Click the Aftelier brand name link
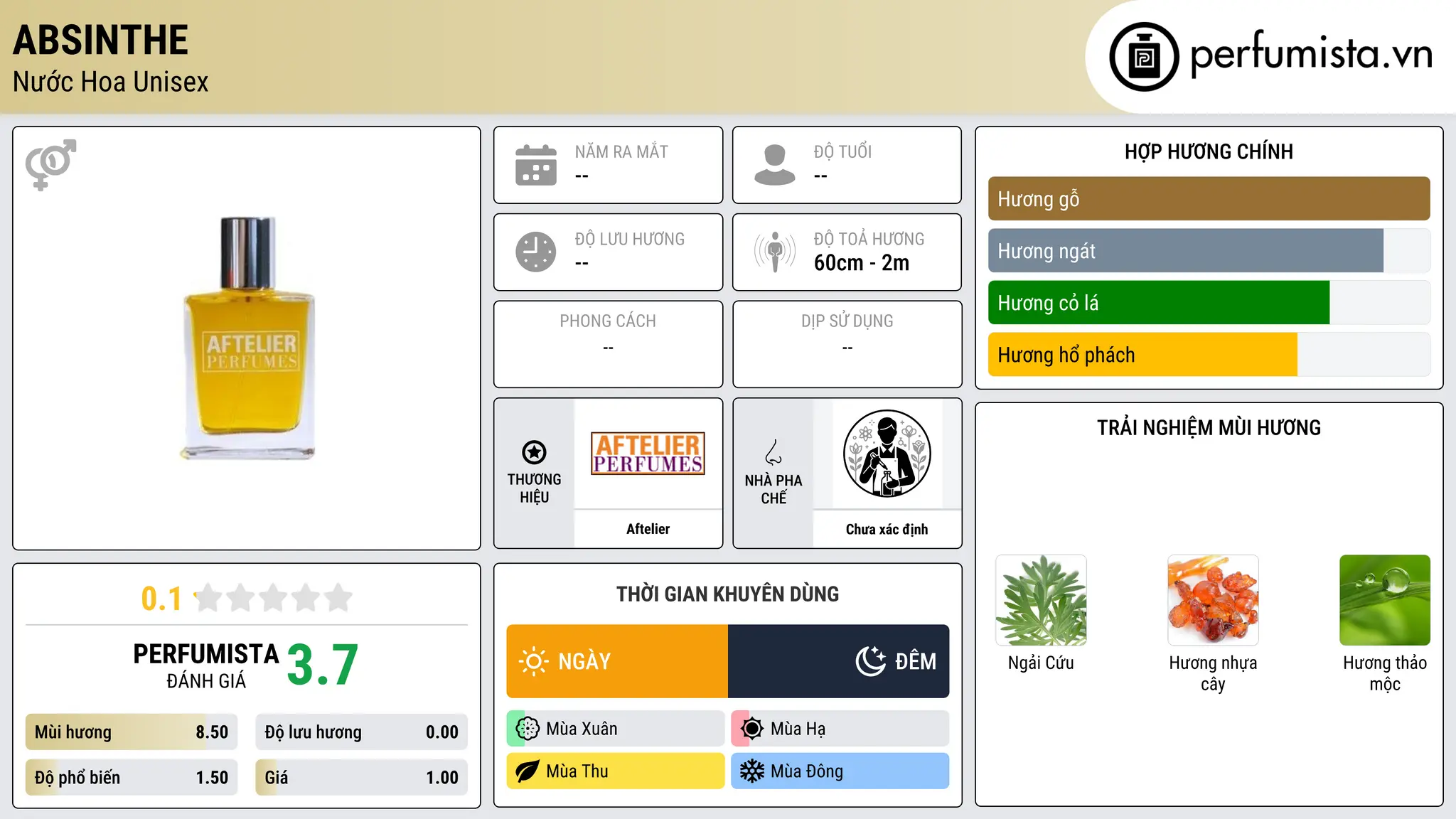Screen dimensions: 1456x819 (648, 529)
